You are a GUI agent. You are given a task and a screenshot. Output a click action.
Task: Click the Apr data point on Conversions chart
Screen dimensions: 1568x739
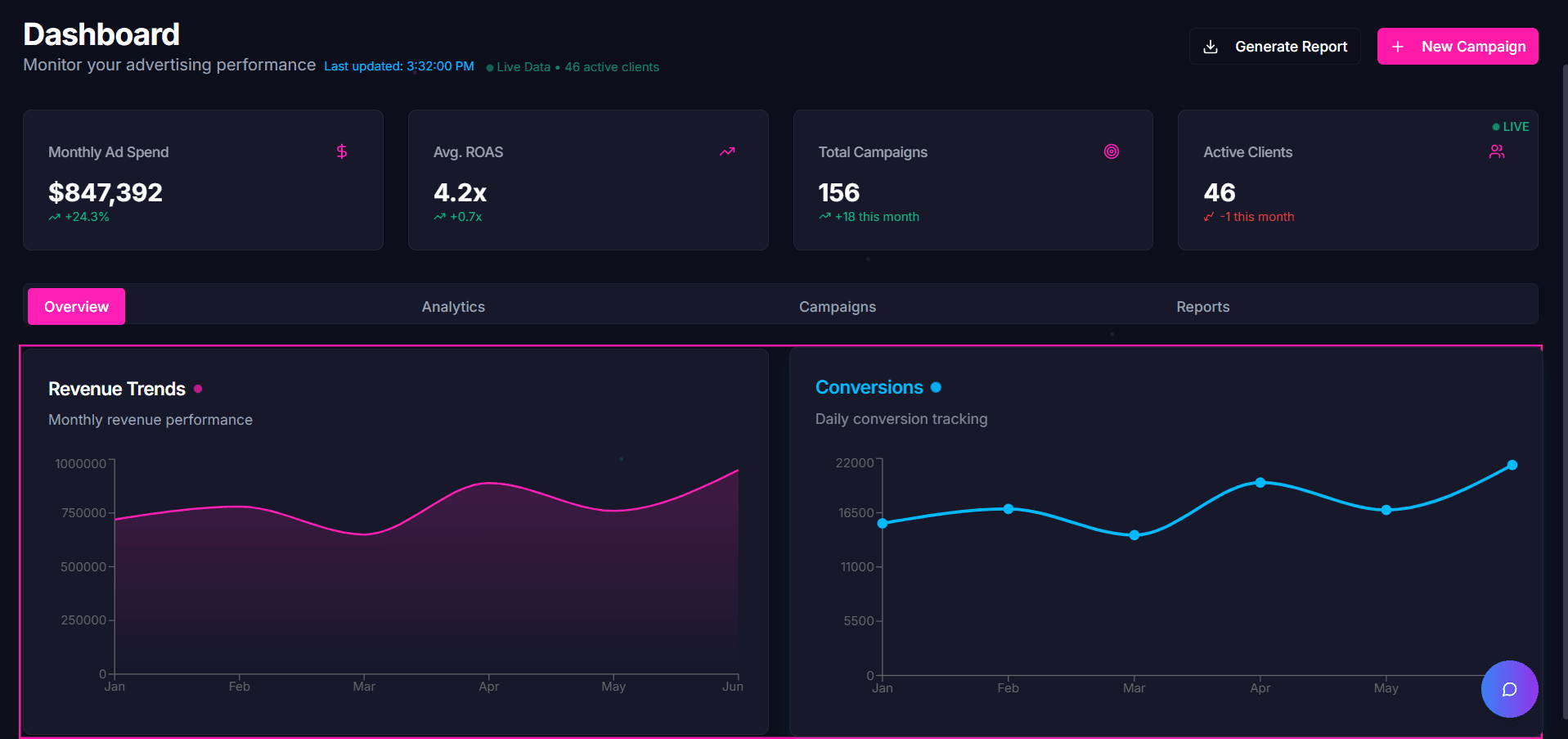[x=1260, y=483]
